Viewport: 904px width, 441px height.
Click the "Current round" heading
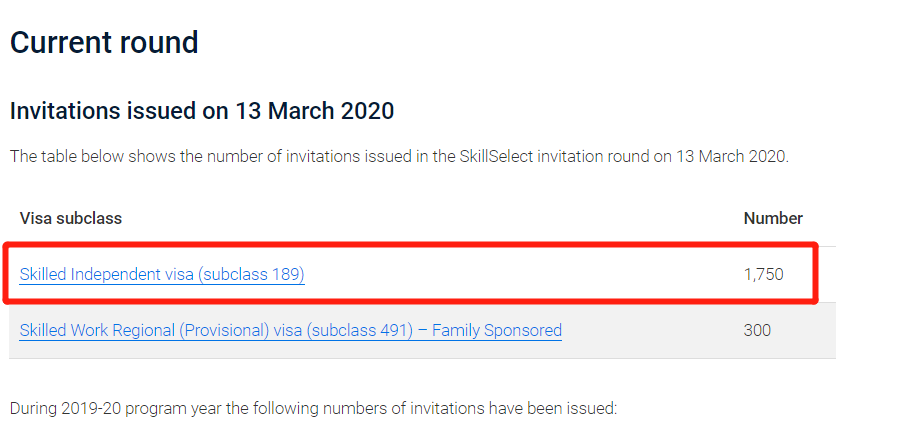104,43
